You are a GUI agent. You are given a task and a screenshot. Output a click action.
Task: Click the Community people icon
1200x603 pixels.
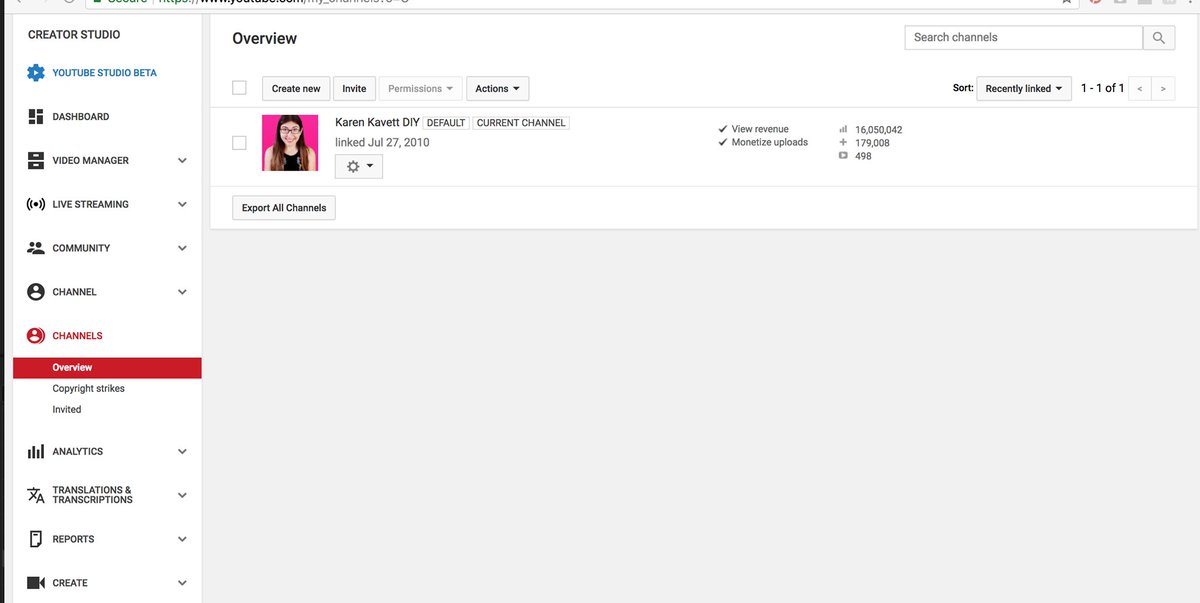click(36, 248)
